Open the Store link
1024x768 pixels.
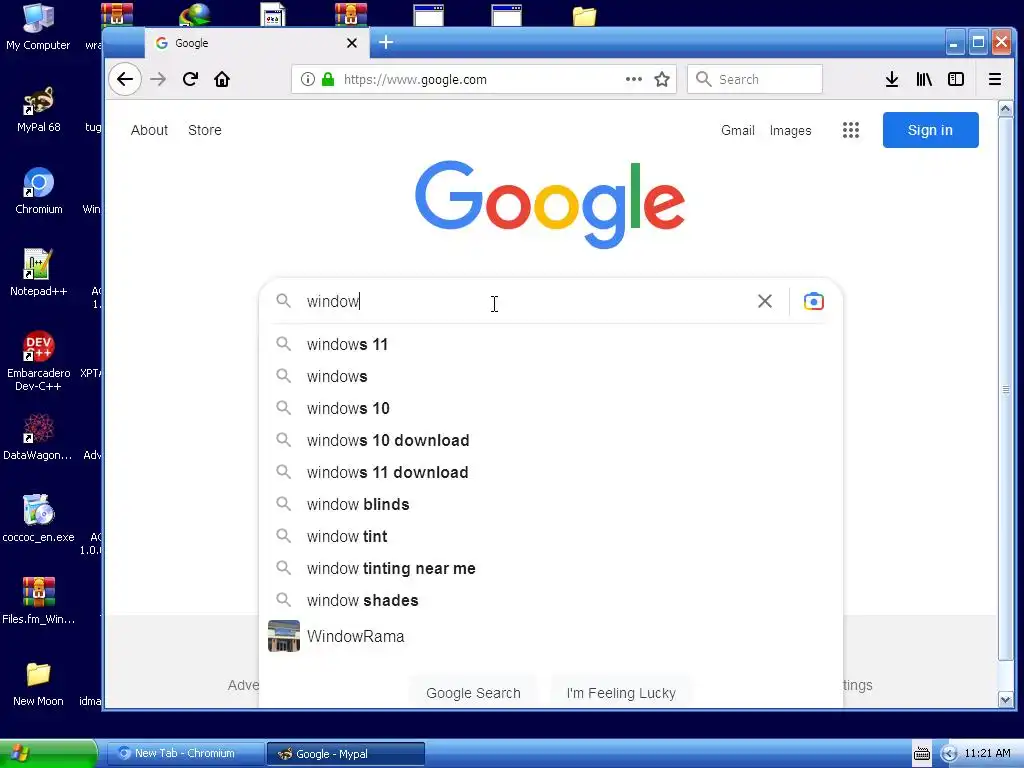204,130
